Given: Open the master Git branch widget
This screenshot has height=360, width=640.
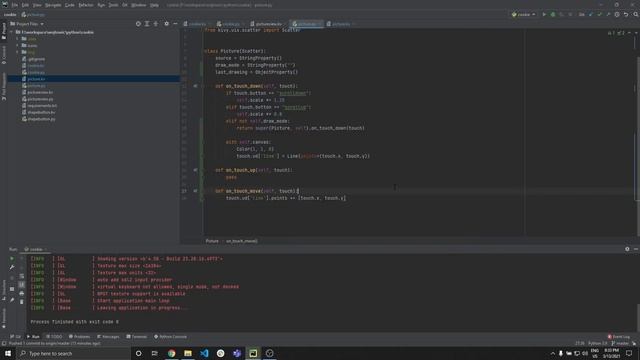Looking at the screenshot, I should tap(620, 343).
